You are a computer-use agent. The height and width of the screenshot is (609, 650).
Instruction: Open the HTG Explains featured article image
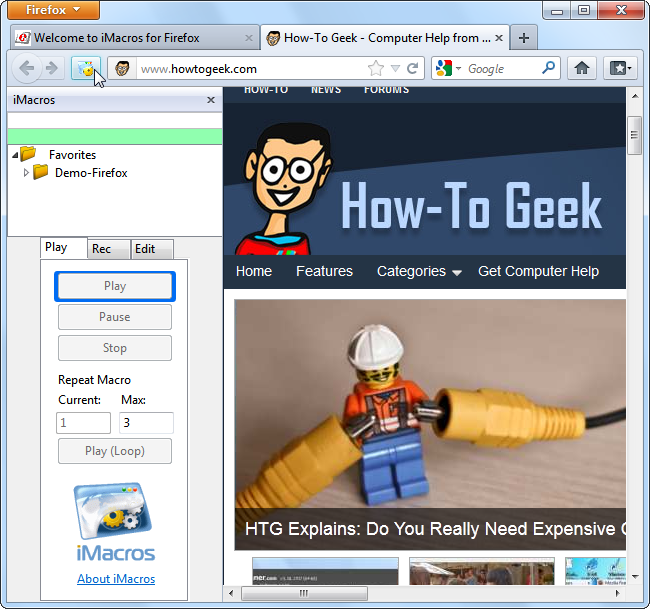[430, 403]
